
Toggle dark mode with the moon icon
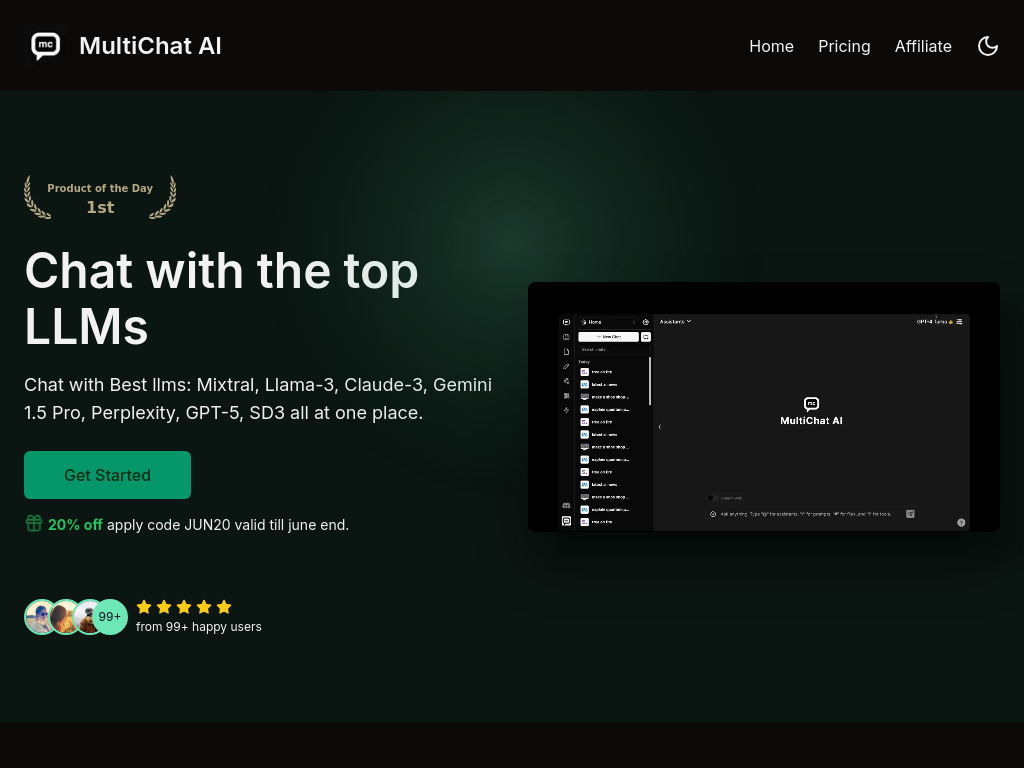(988, 46)
